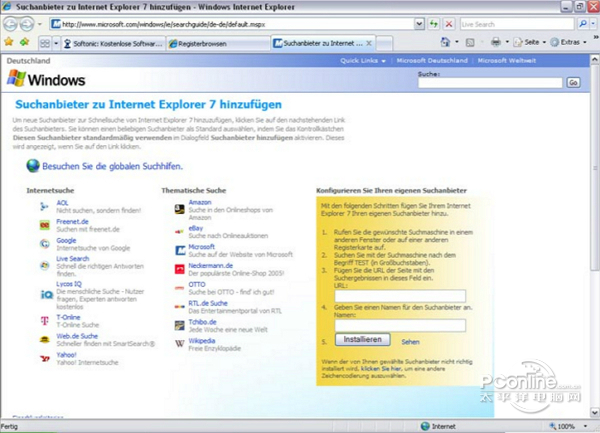Image resolution: width=600 pixels, height=433 pixels.
Task: Add Google search provider link
Action: pyautogui.click(x=66, y=240)
